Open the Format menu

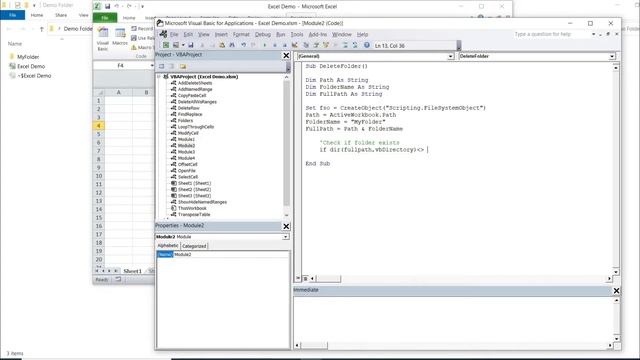241,34
